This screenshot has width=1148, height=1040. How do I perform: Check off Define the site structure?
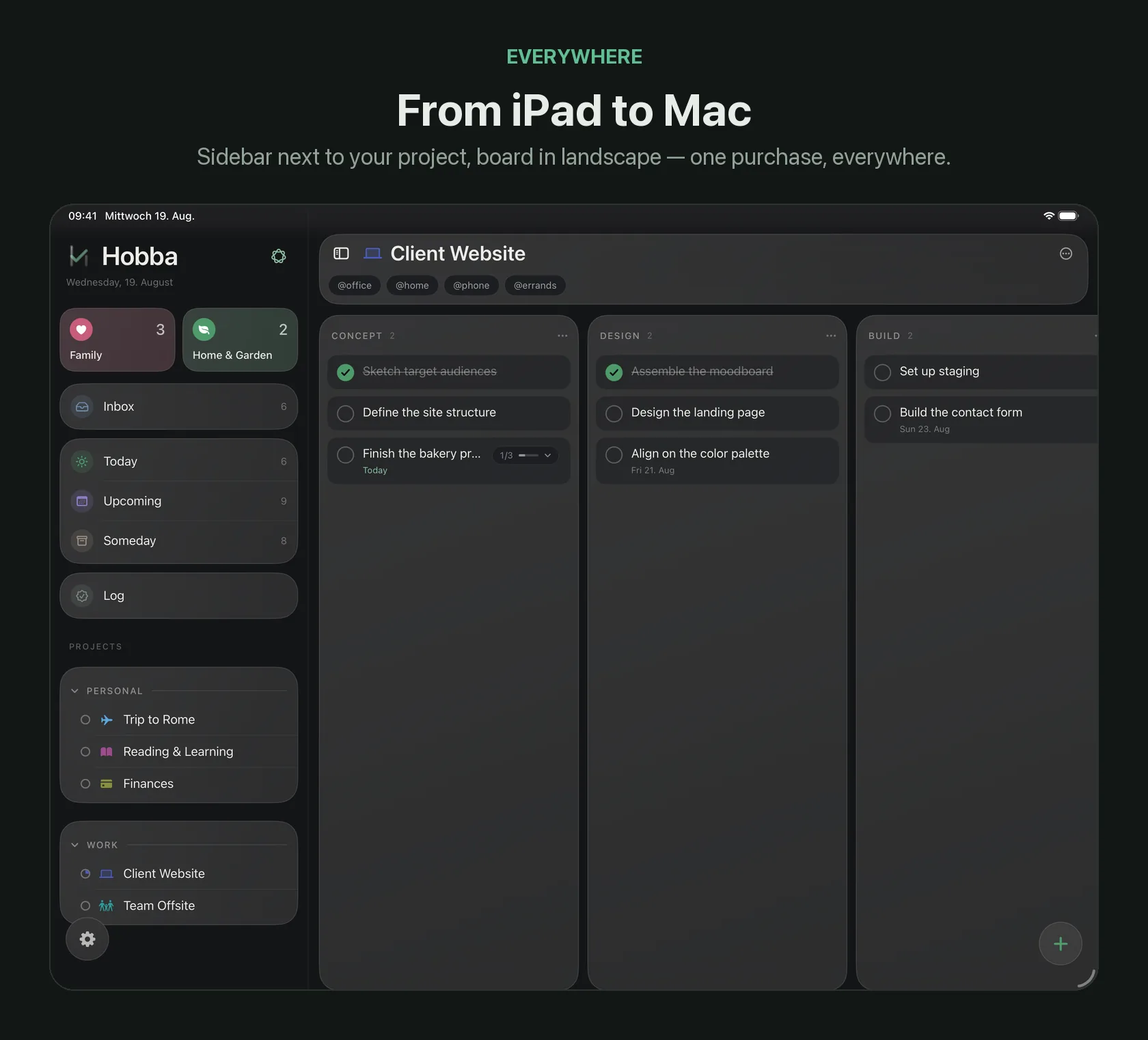tap(346, 413)
